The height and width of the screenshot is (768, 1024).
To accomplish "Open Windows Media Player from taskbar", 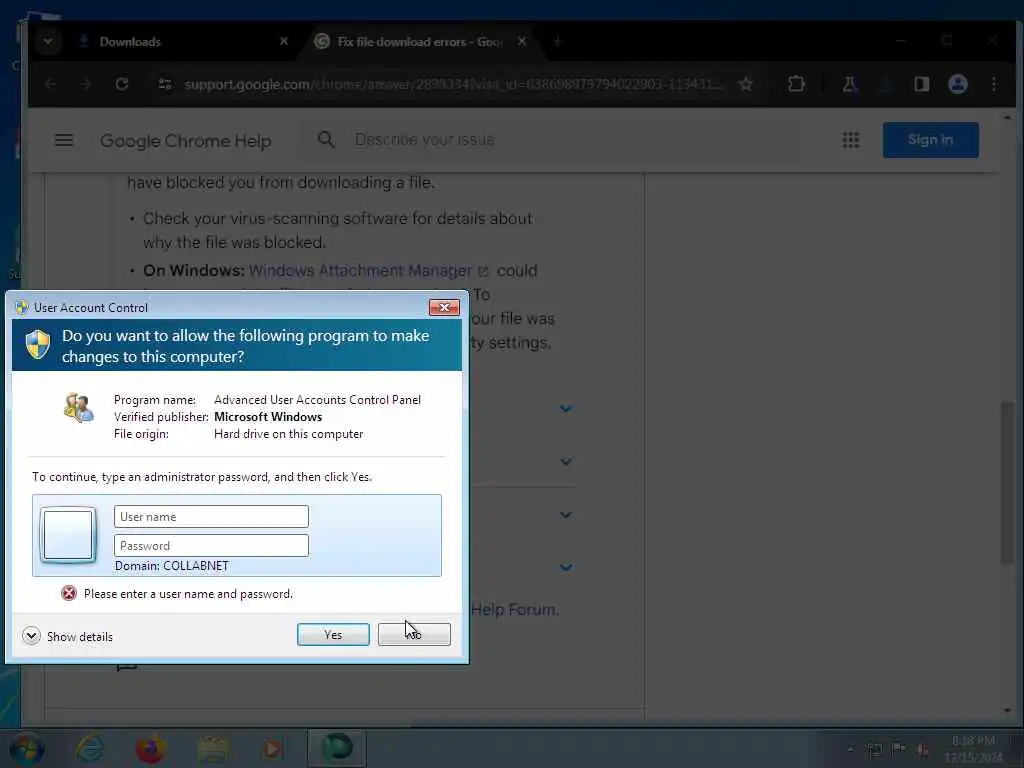I will [273, 748].
